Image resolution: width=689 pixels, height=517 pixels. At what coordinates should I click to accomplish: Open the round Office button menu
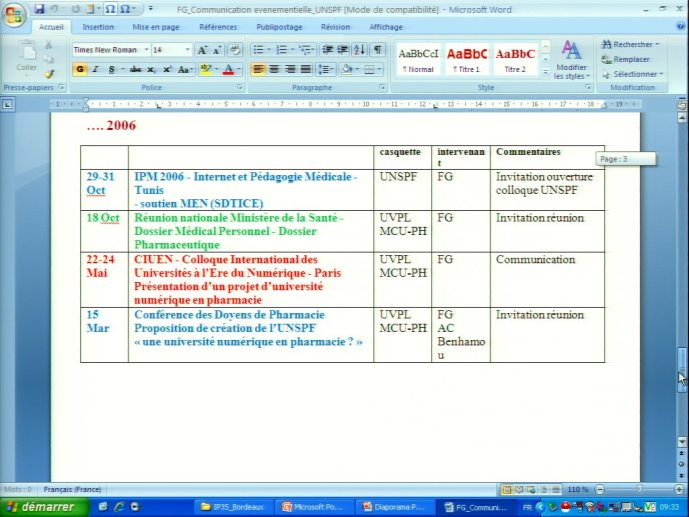pos(13,16)
